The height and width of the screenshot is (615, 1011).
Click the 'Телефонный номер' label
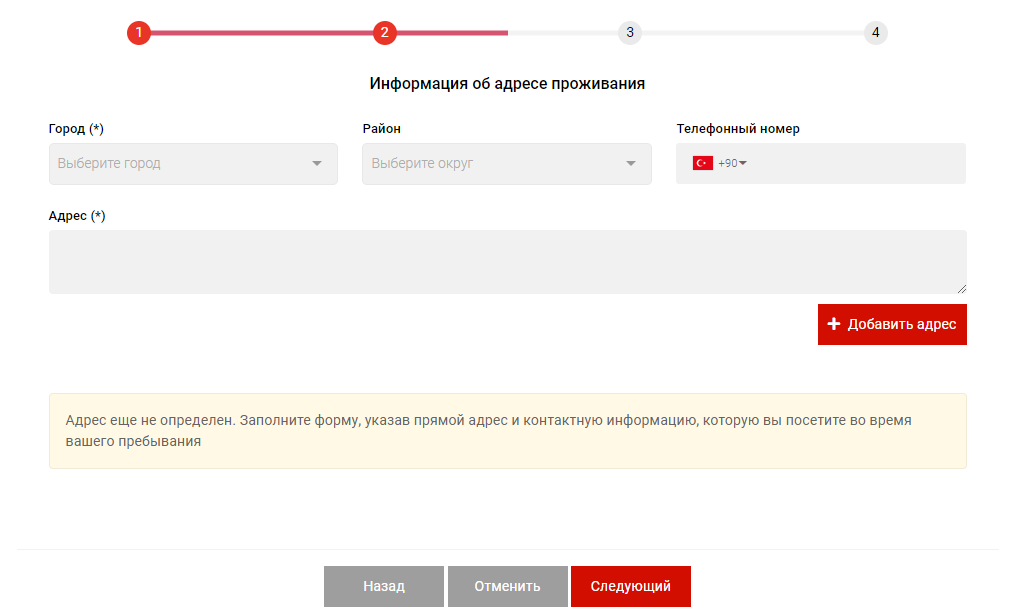coord(738,129)
